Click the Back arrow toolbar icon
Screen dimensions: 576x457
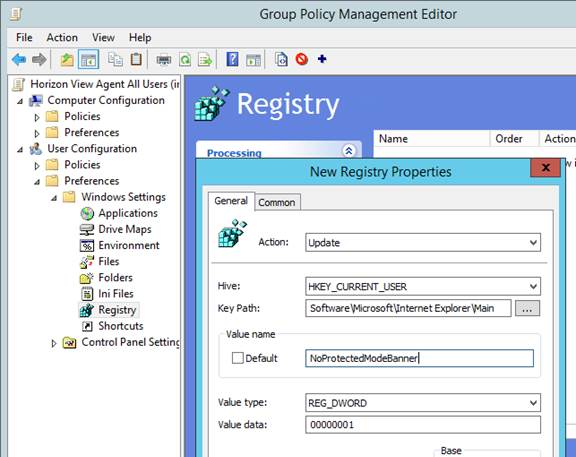pyautogui.click(x=19, y=59)
